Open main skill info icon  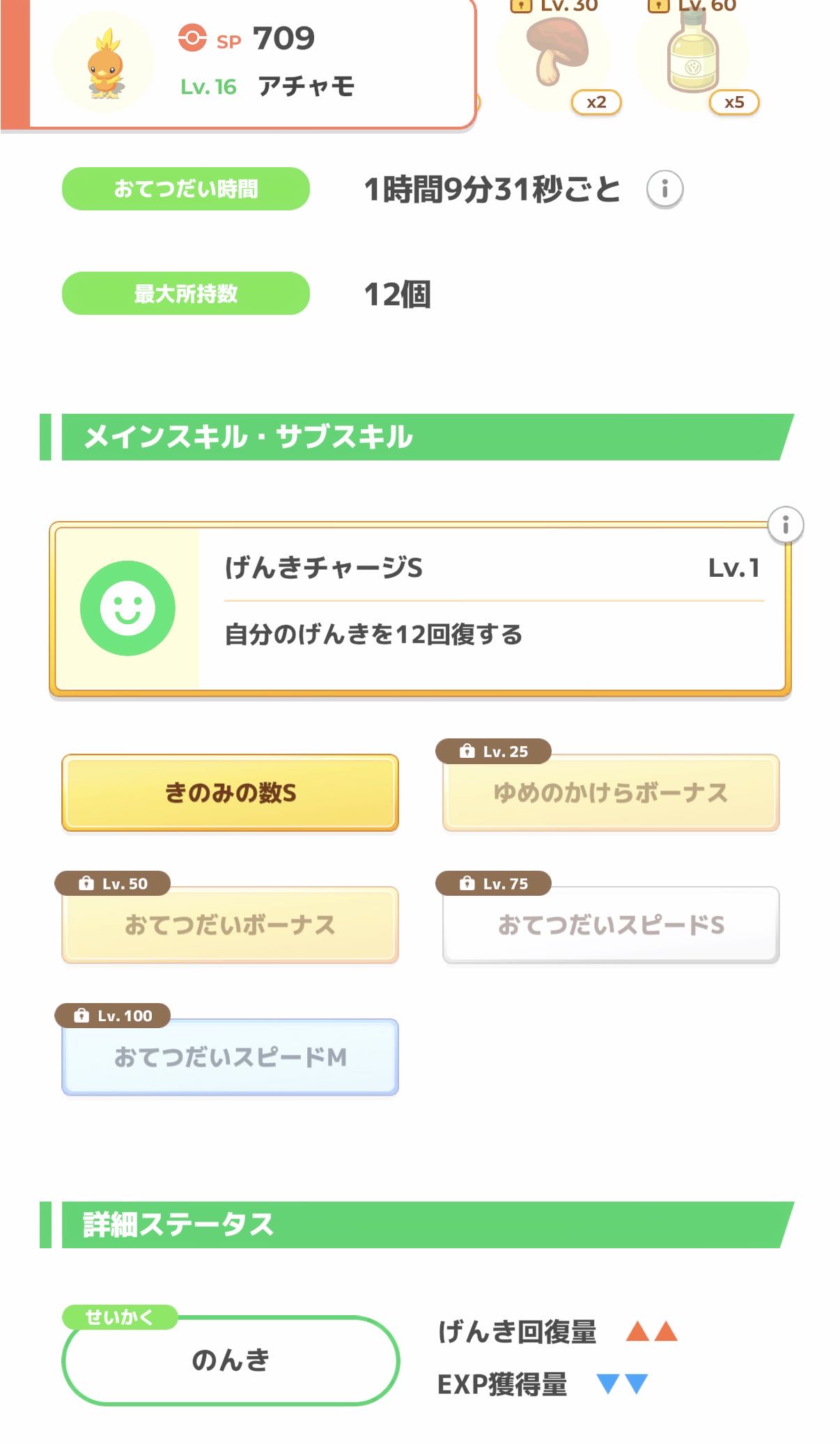[785, 525]
